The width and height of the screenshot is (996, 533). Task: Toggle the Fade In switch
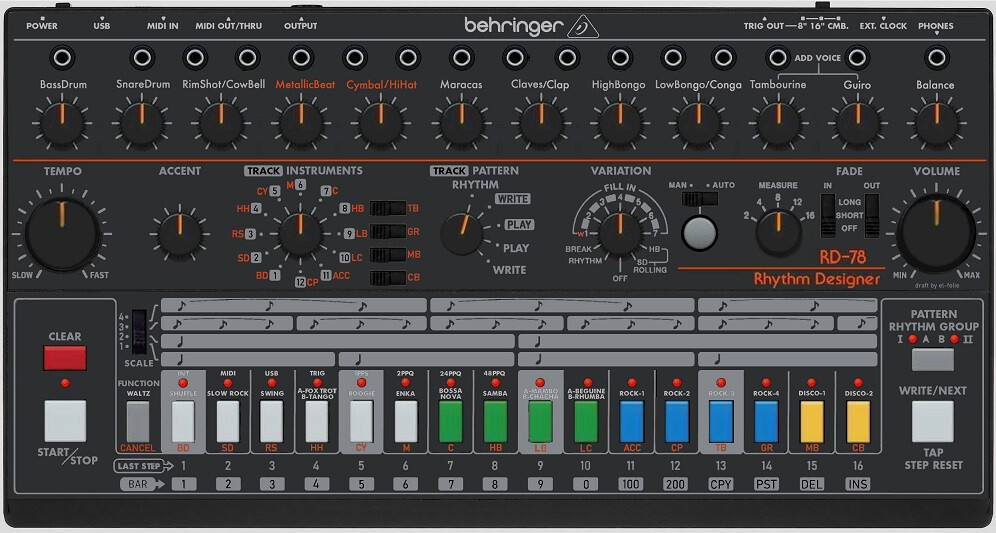coord(828,215)
